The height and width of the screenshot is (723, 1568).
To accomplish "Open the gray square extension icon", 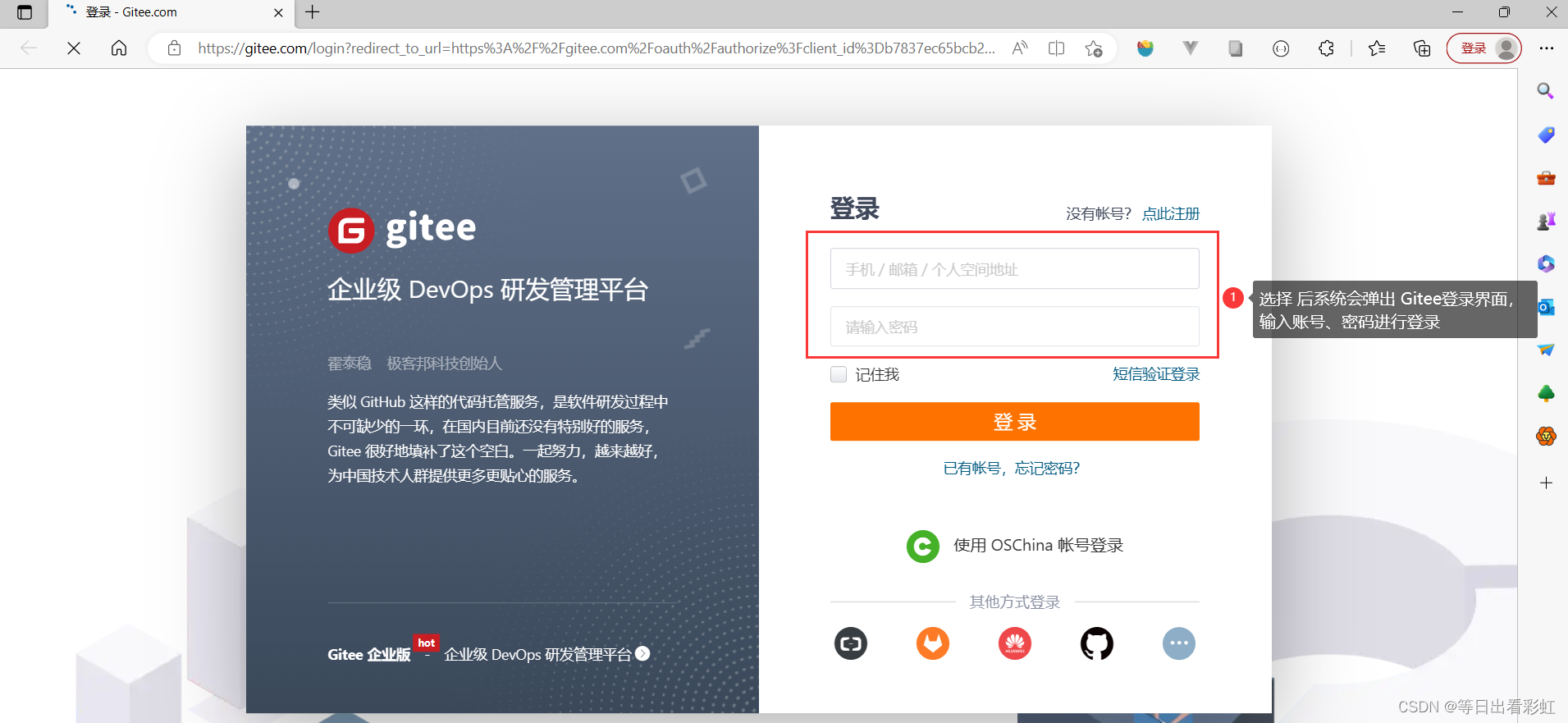I will tap(1236, 48).
